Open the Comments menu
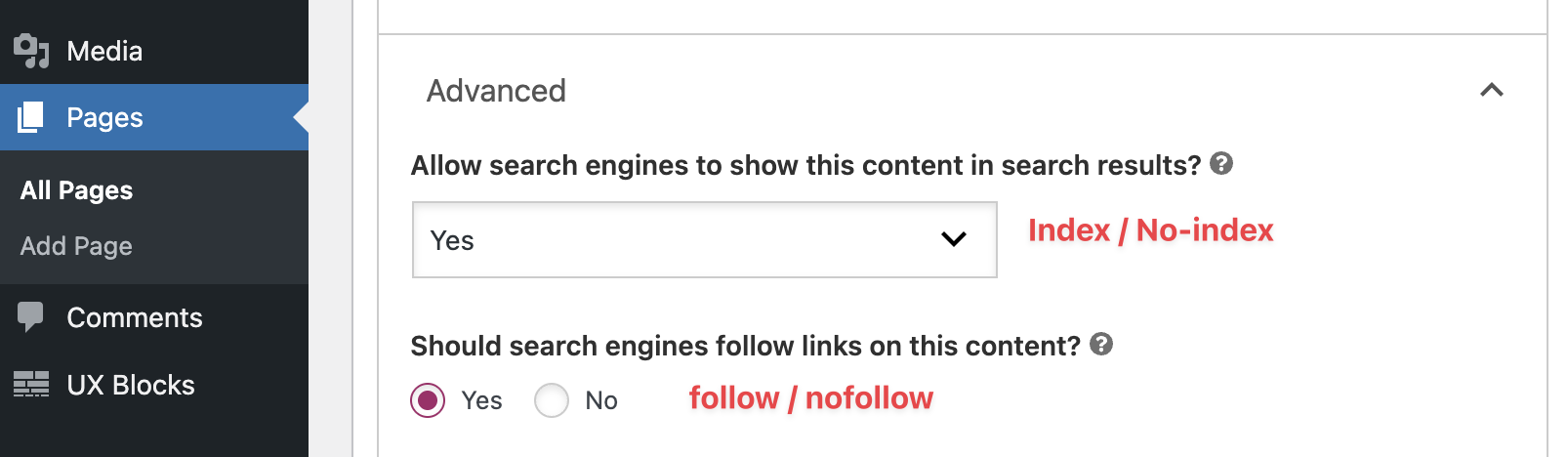1568x457 pixels. pos(134,317)
